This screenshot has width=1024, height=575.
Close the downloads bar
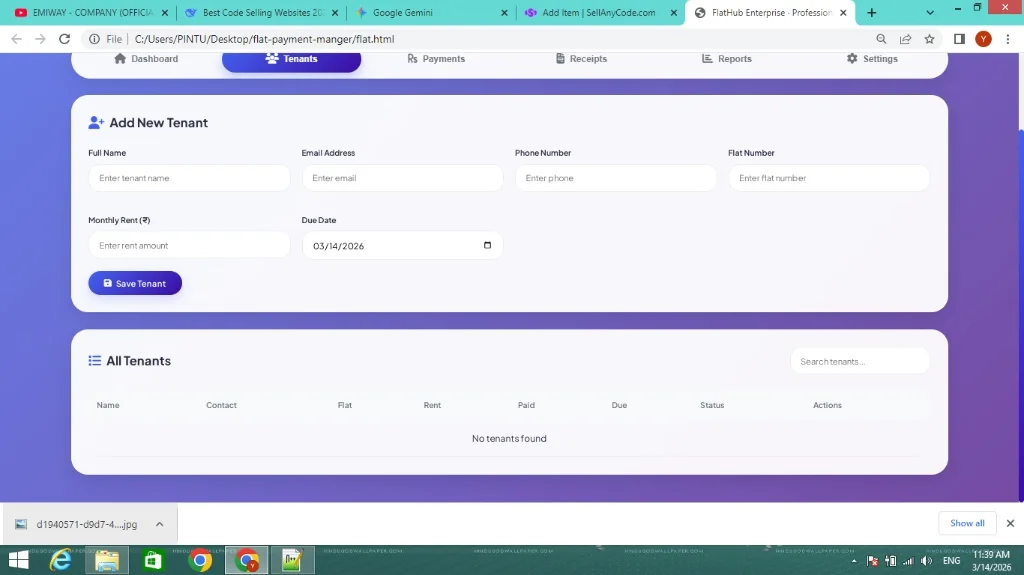1010,523
